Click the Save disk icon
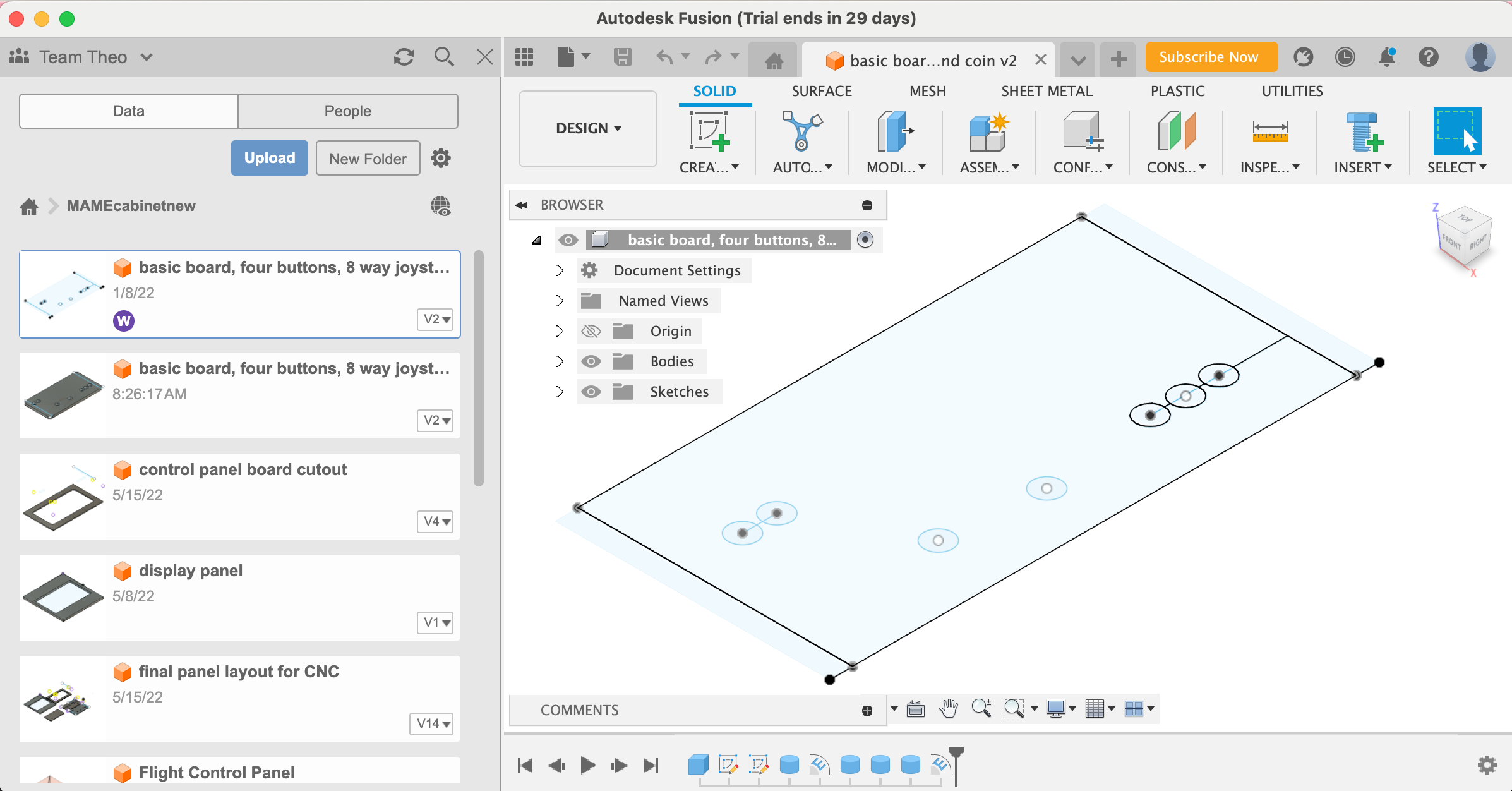This screenshot has height=791, width=1512. click(x=623, y=57)
